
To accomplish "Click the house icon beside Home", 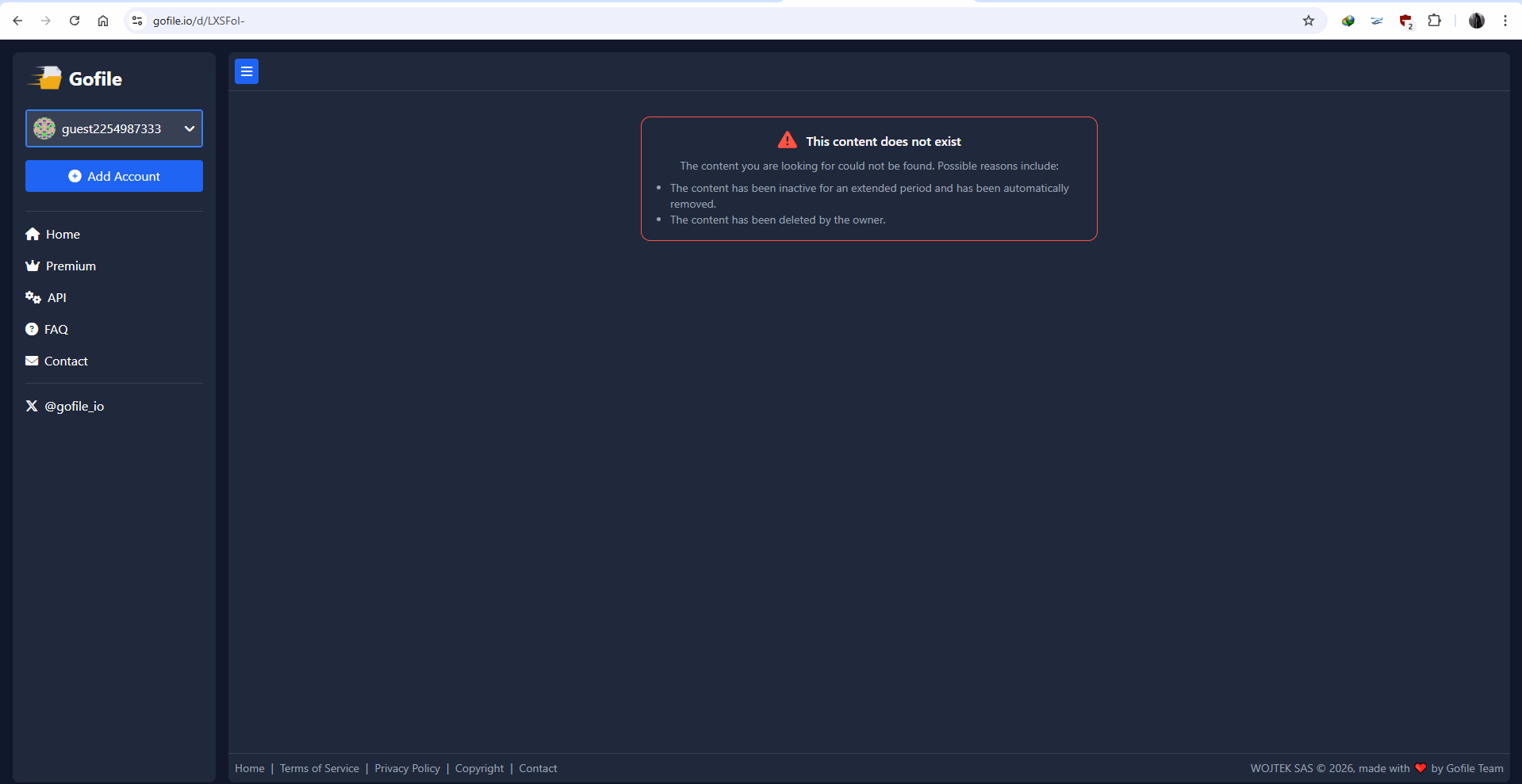I will point(33,234).
